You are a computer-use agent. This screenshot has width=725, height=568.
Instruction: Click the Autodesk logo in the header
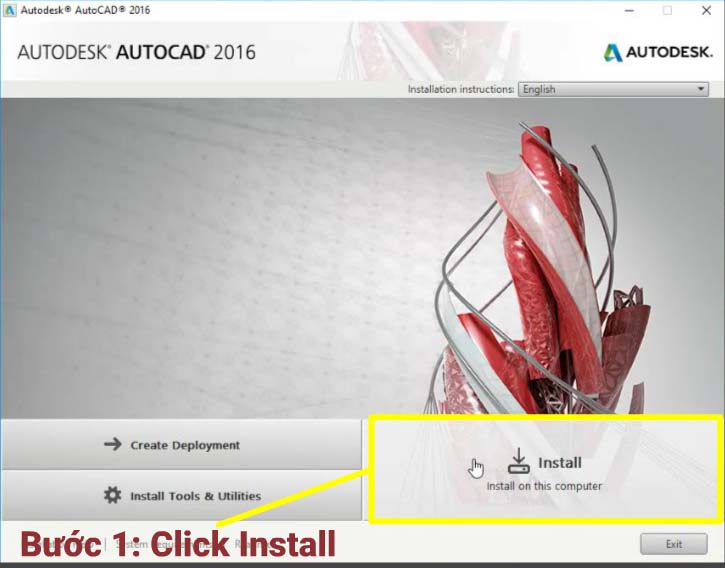(658, 52)
